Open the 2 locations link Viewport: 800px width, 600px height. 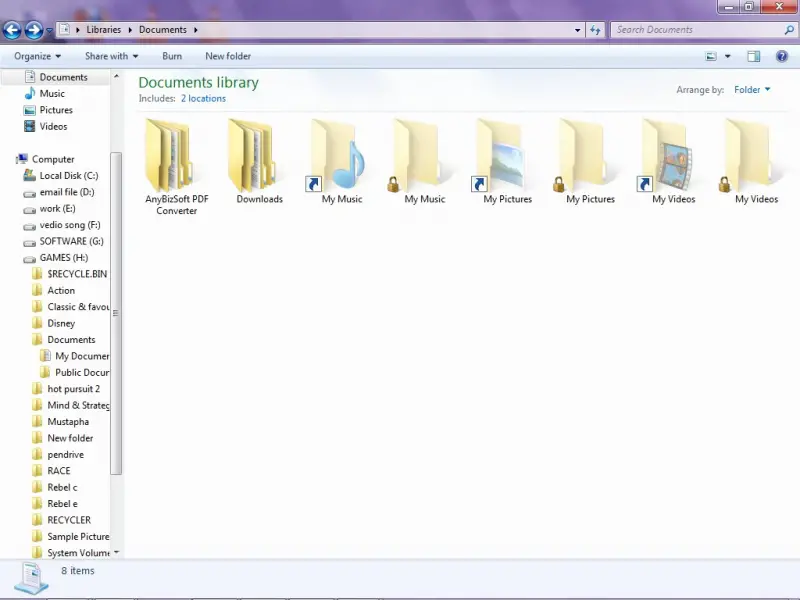[x=203, y=98]
